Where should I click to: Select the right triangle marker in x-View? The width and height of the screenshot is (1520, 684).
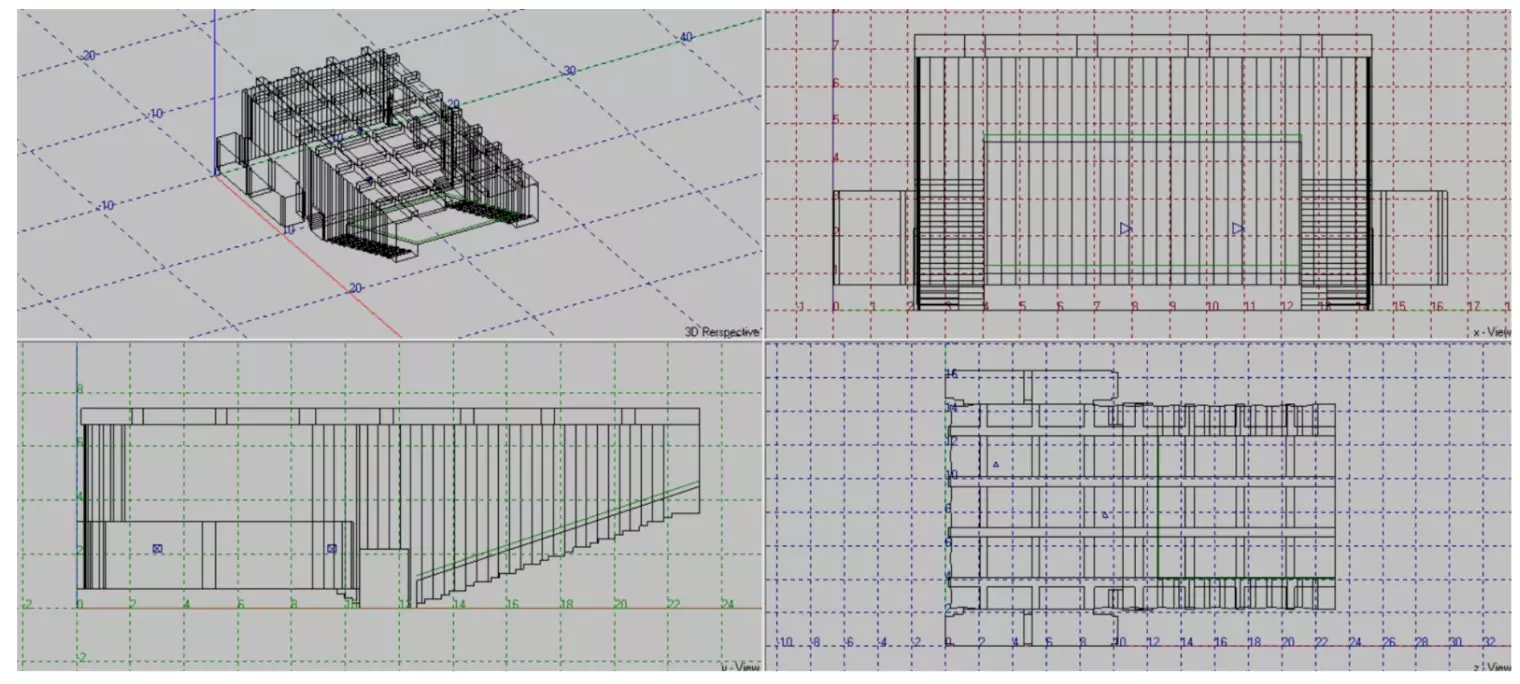1237,228
